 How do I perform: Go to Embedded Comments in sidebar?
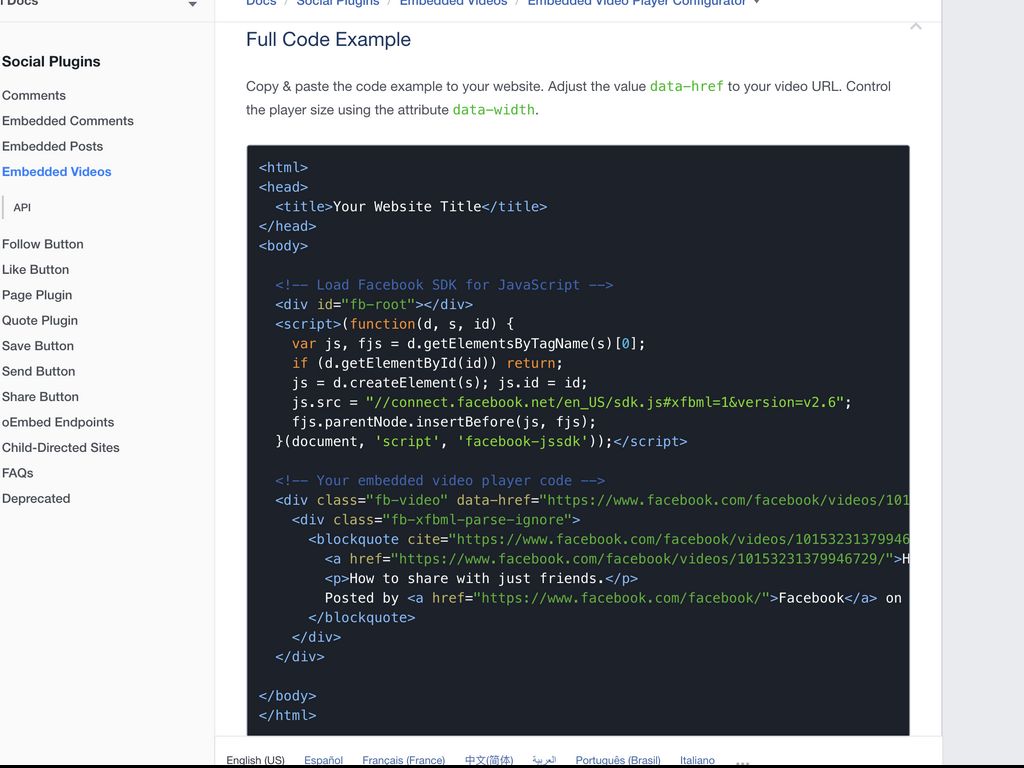[68, 121]
